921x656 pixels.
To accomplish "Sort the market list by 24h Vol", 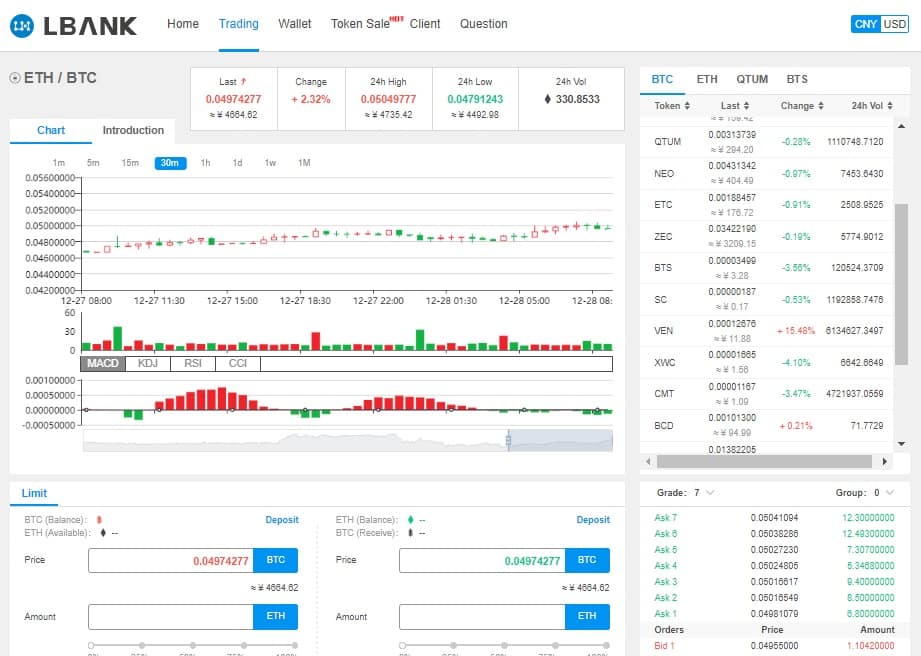I will point(872,106).
